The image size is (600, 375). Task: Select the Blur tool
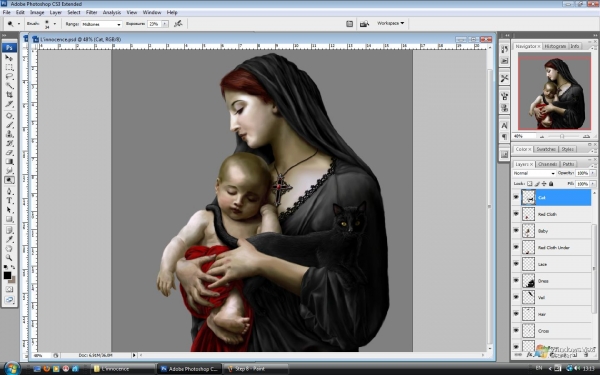tap(9, 171)
